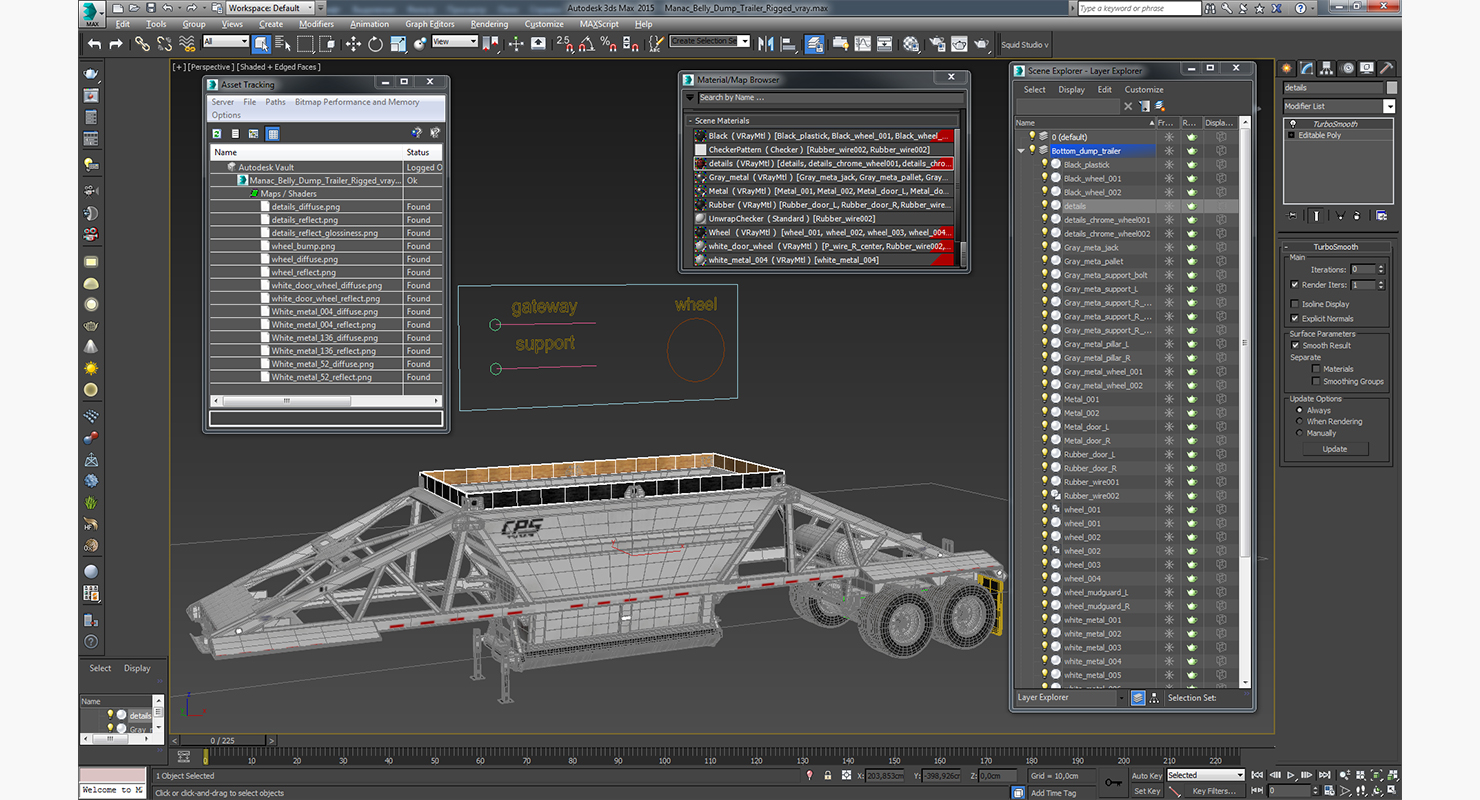1480x800 pixels.
Task: Enable Separate by Smoothing Groups checkbox
Action: click(1316, 381)
